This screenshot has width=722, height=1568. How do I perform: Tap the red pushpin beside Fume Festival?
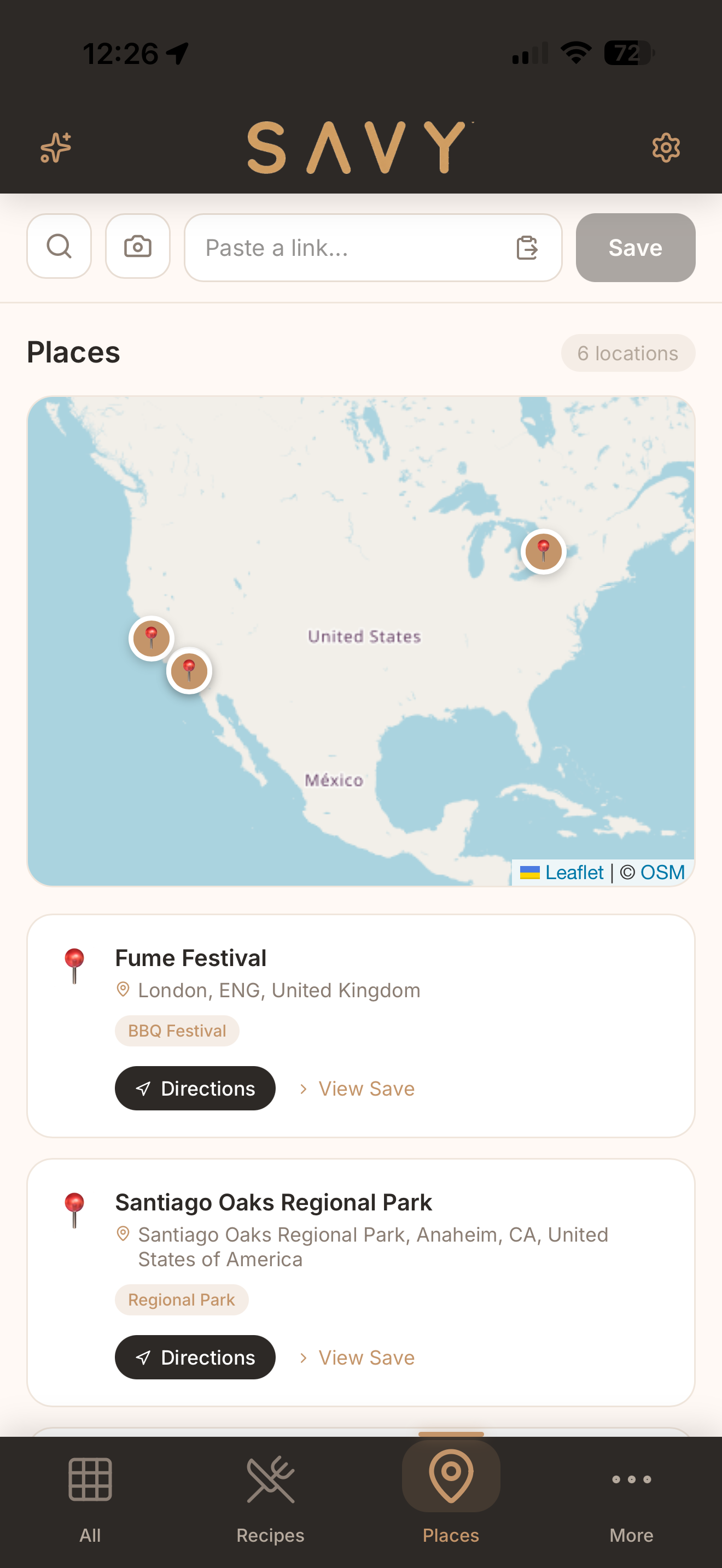(74, 966)
